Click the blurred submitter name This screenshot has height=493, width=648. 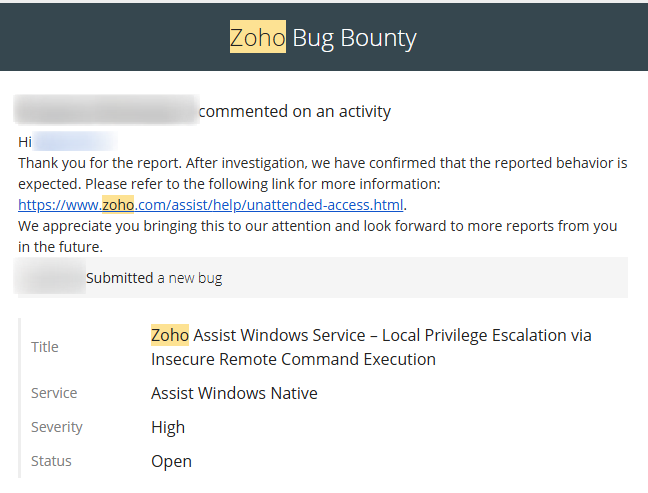point(51,278)
